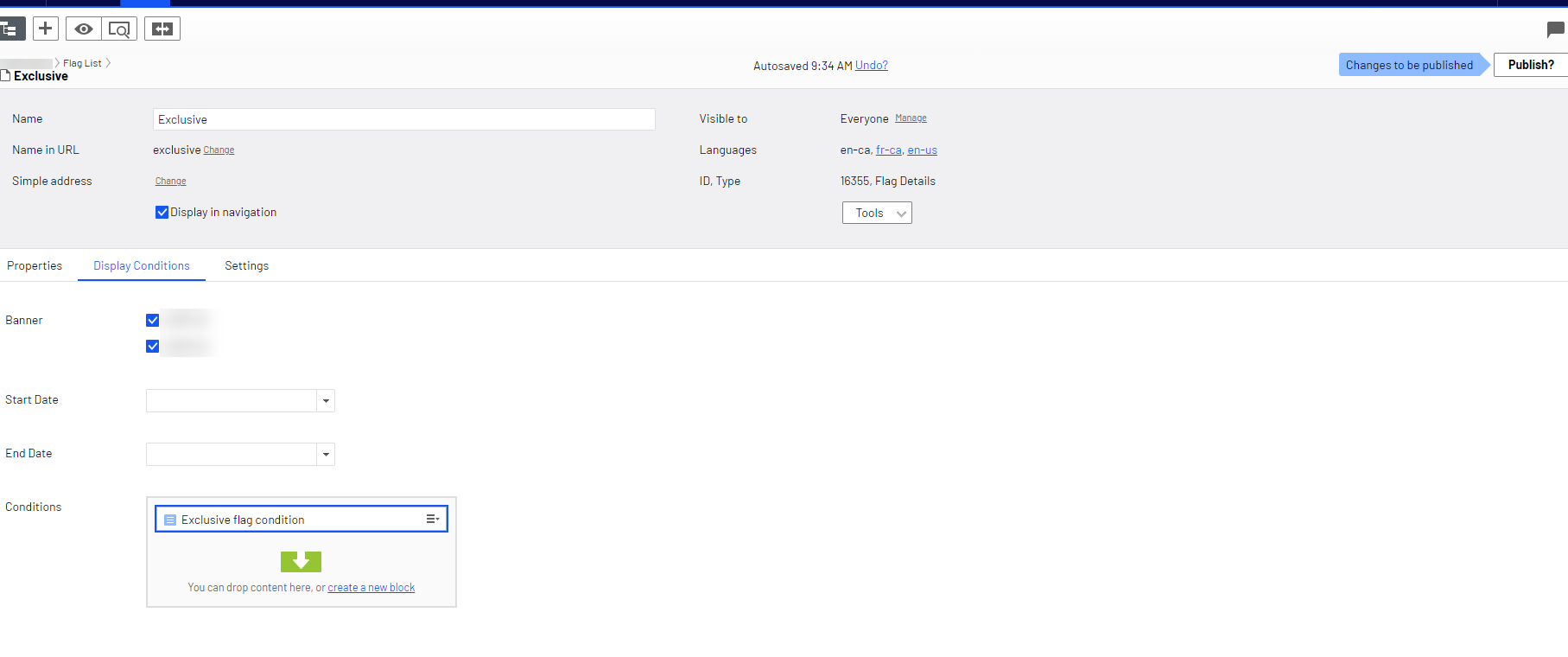Toggle the navigation tree pane icon
The width and height of the screenshot is (1568, 657).
tap(10, 29)
